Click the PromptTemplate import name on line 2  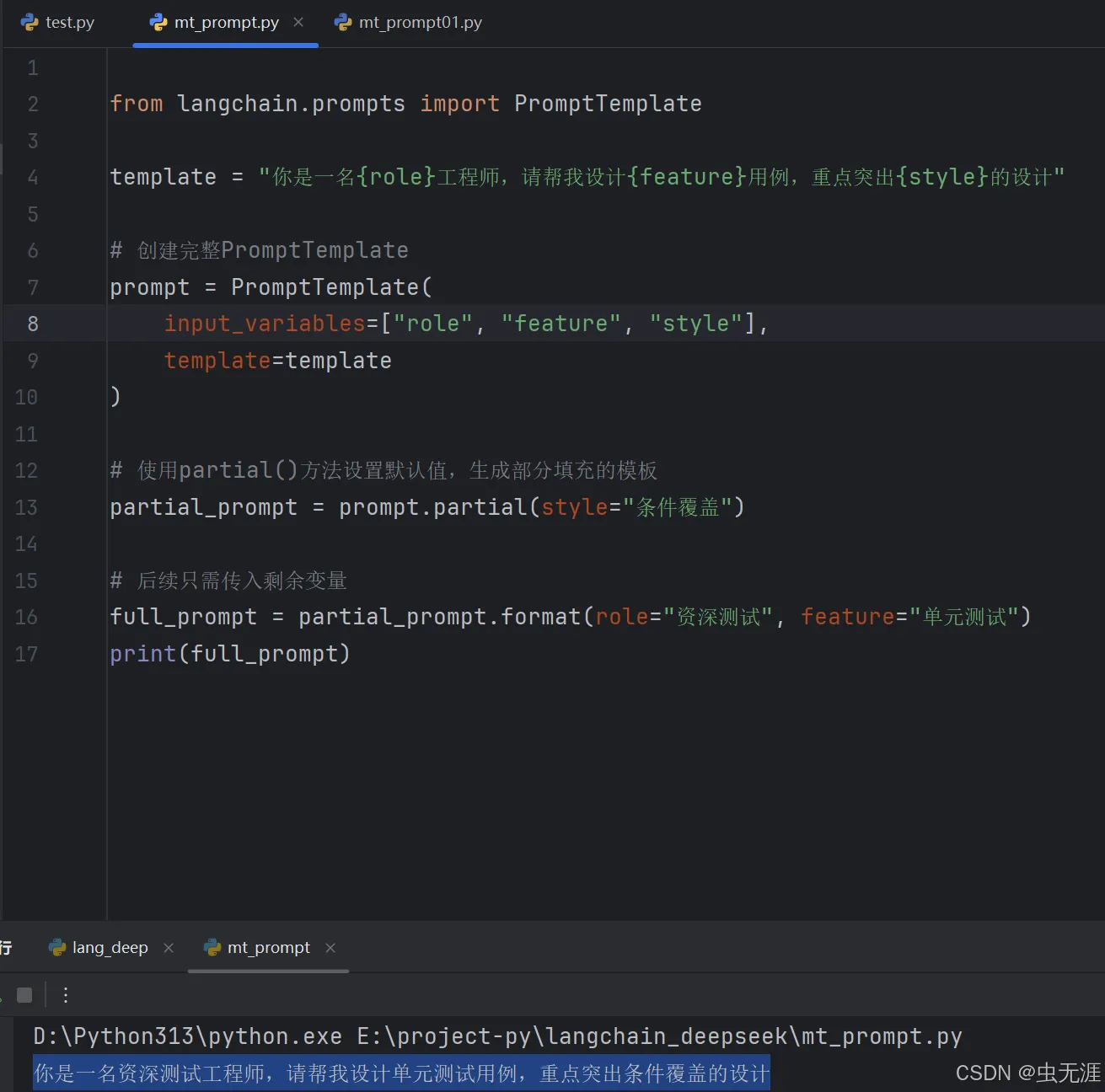tap(608, 104)
